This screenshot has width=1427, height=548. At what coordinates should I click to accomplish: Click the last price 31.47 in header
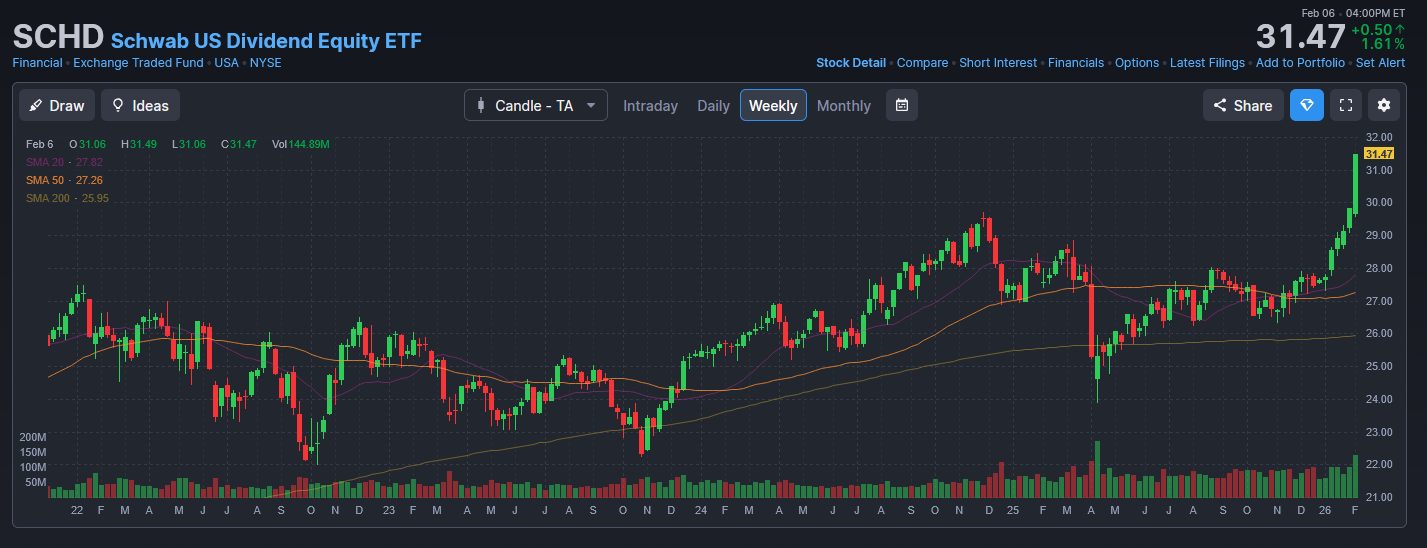pos(1300,37)
